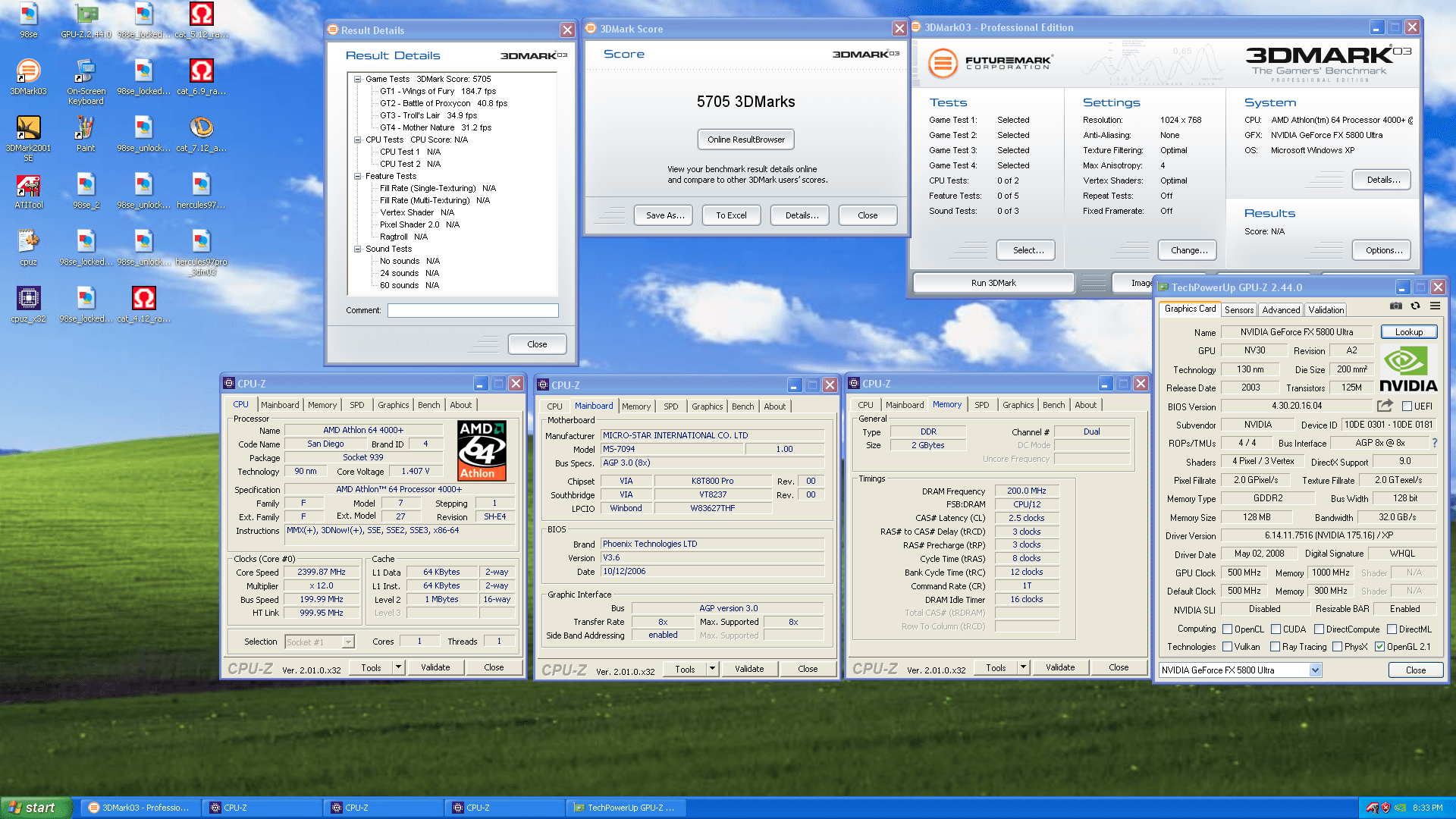
Task: Open GPU selection dropdown in GPU-Z
Action: pos(1315,670)
